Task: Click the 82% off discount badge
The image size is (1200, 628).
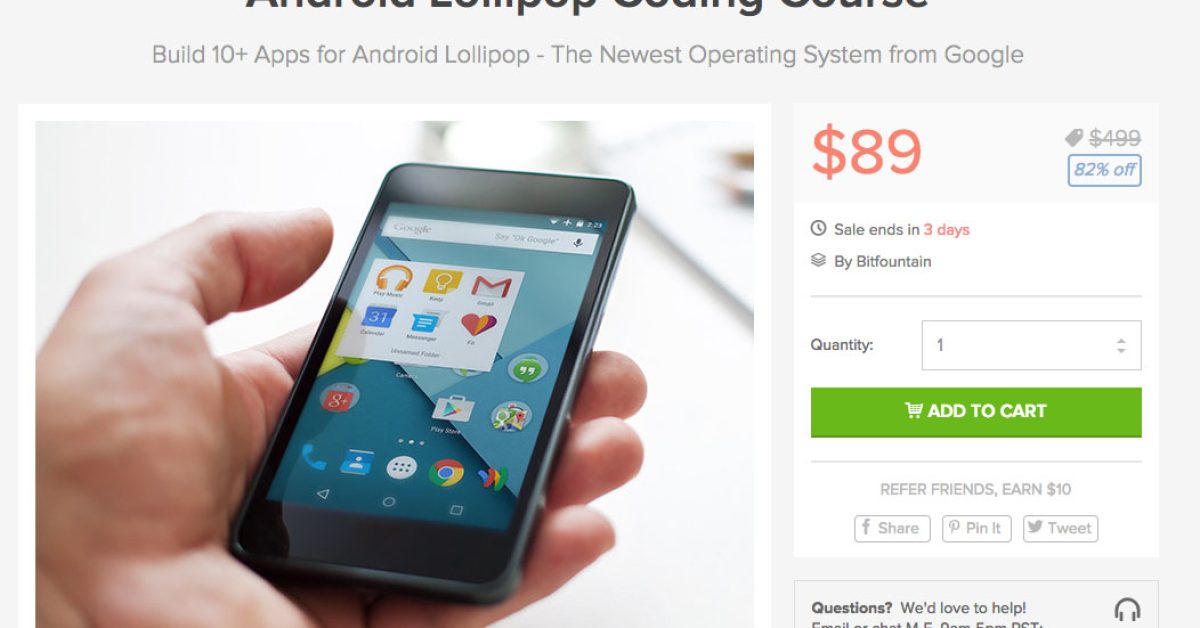Action: tap(1104, 170)
